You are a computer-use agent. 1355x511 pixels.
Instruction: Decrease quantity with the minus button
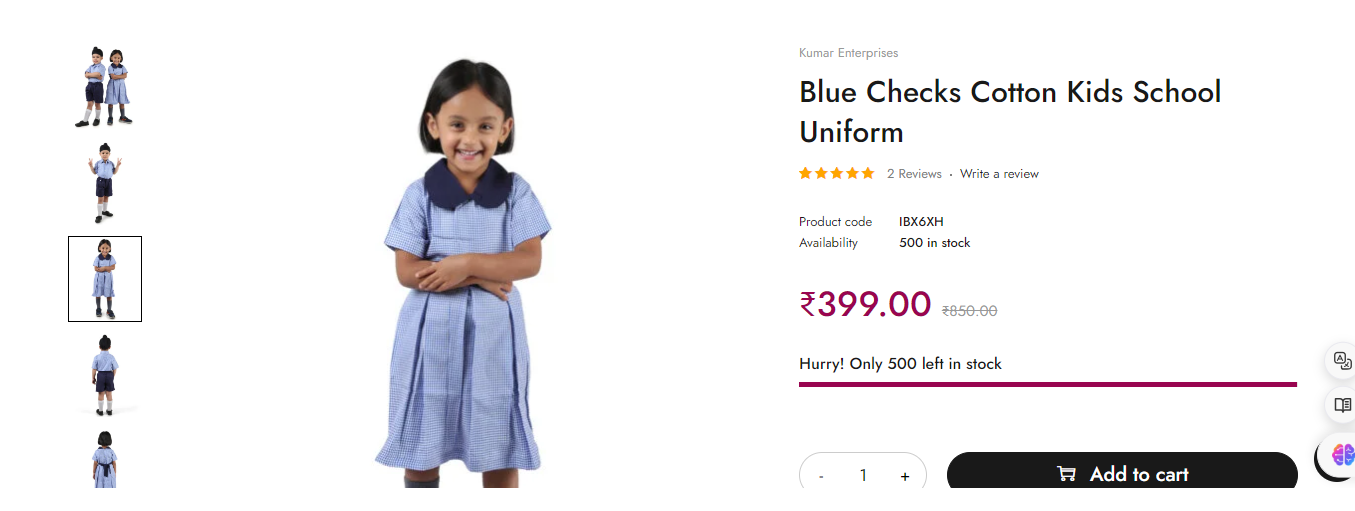(821, 476)
